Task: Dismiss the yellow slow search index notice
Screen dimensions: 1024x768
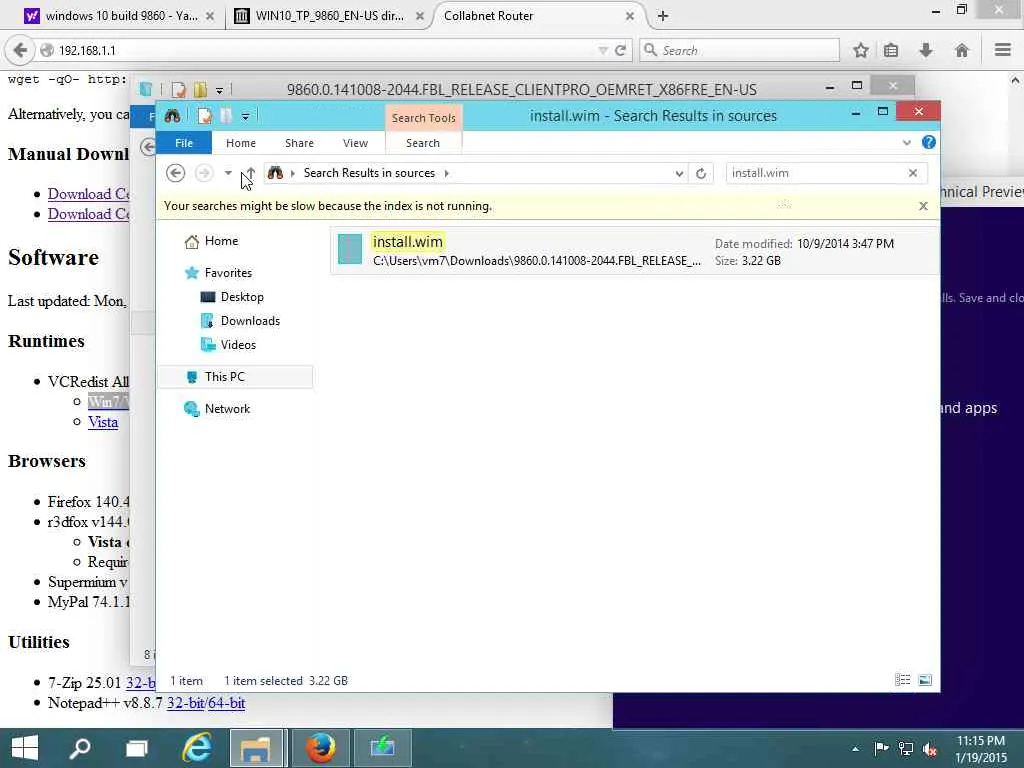Action: [x=923, y=206]
